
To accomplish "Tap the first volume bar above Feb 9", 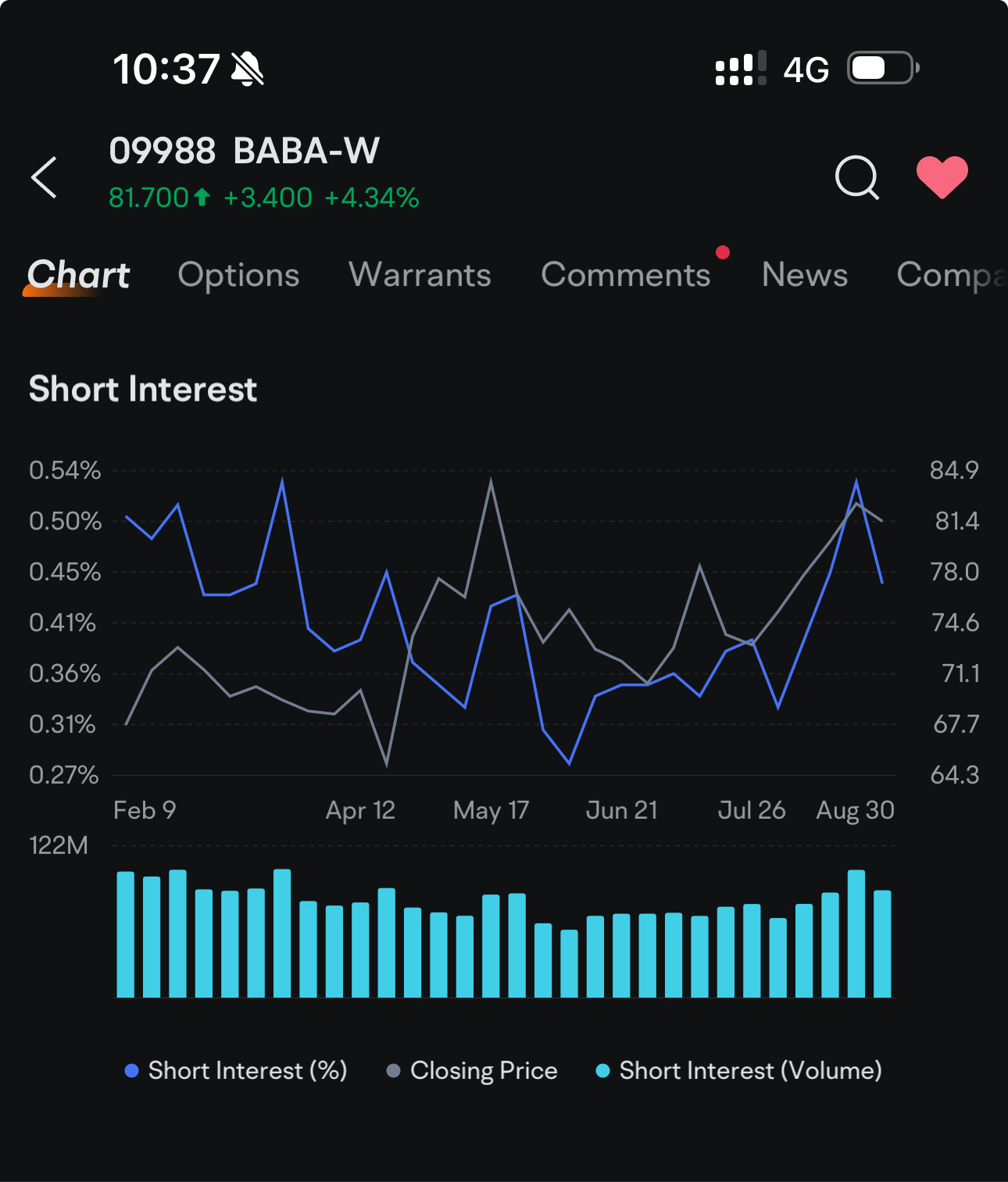I will tap(126, 934).
